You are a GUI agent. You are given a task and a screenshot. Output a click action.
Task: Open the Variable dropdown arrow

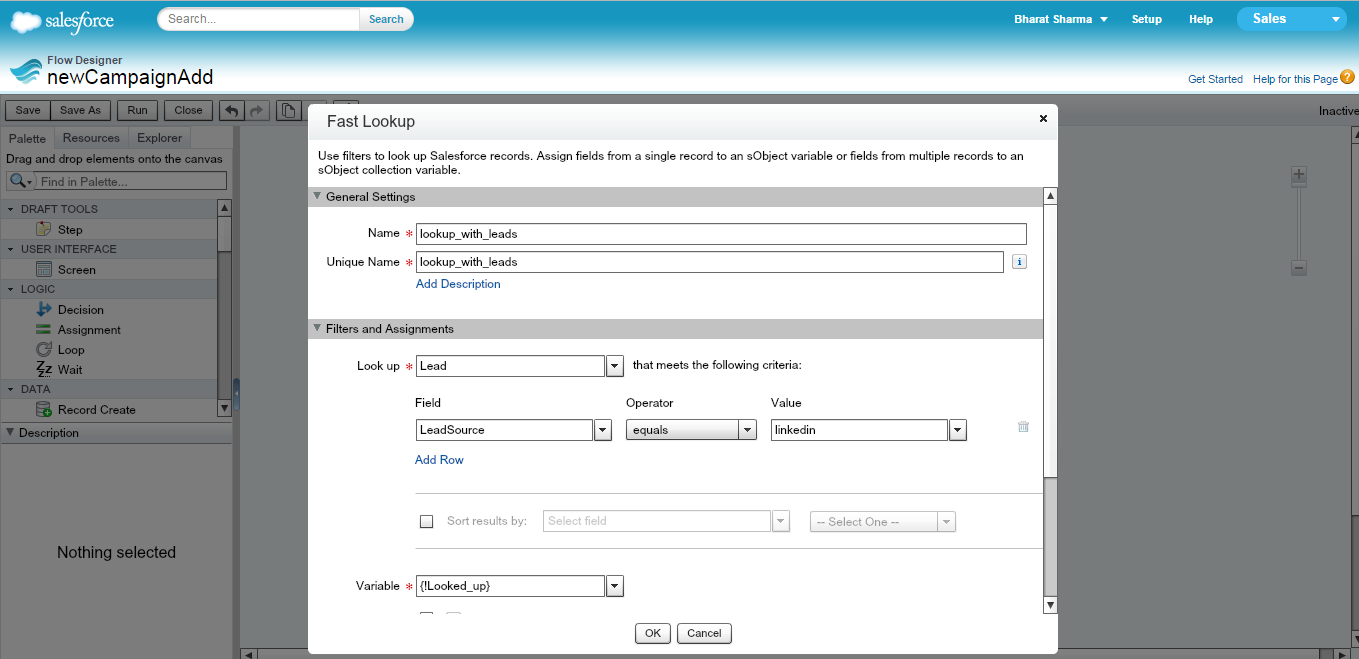615,586
